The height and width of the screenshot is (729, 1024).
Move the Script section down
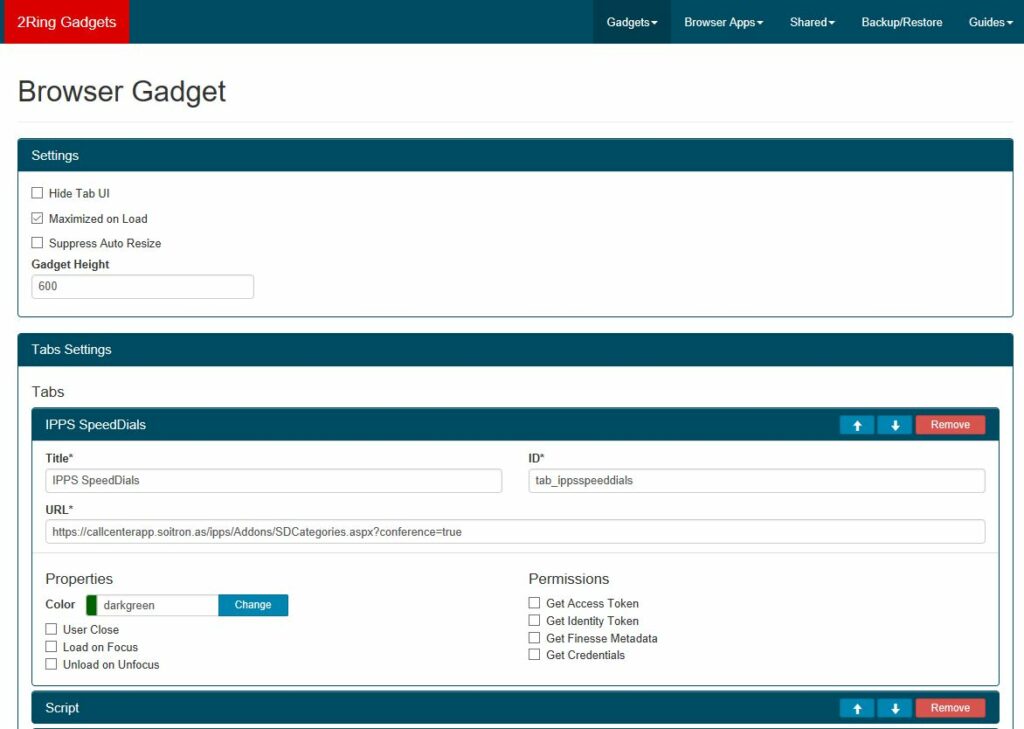coord(894,707)
